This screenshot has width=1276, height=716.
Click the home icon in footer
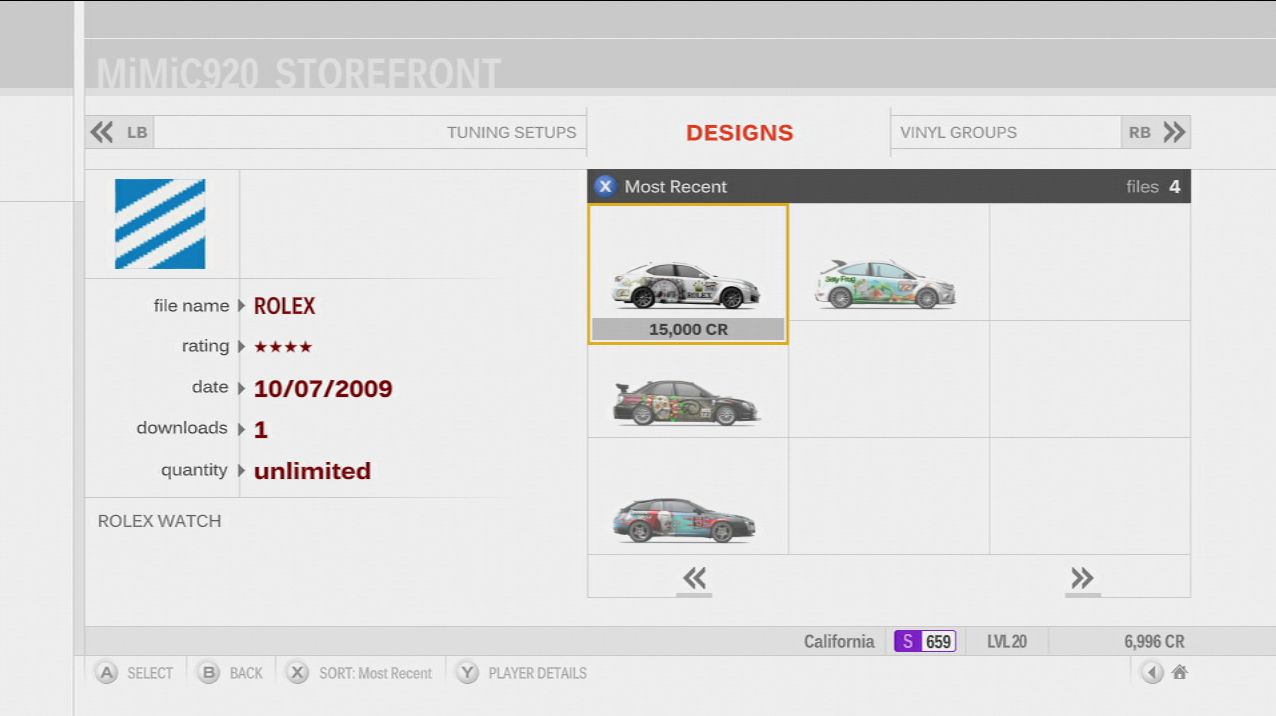click(x=1179, y=672)
